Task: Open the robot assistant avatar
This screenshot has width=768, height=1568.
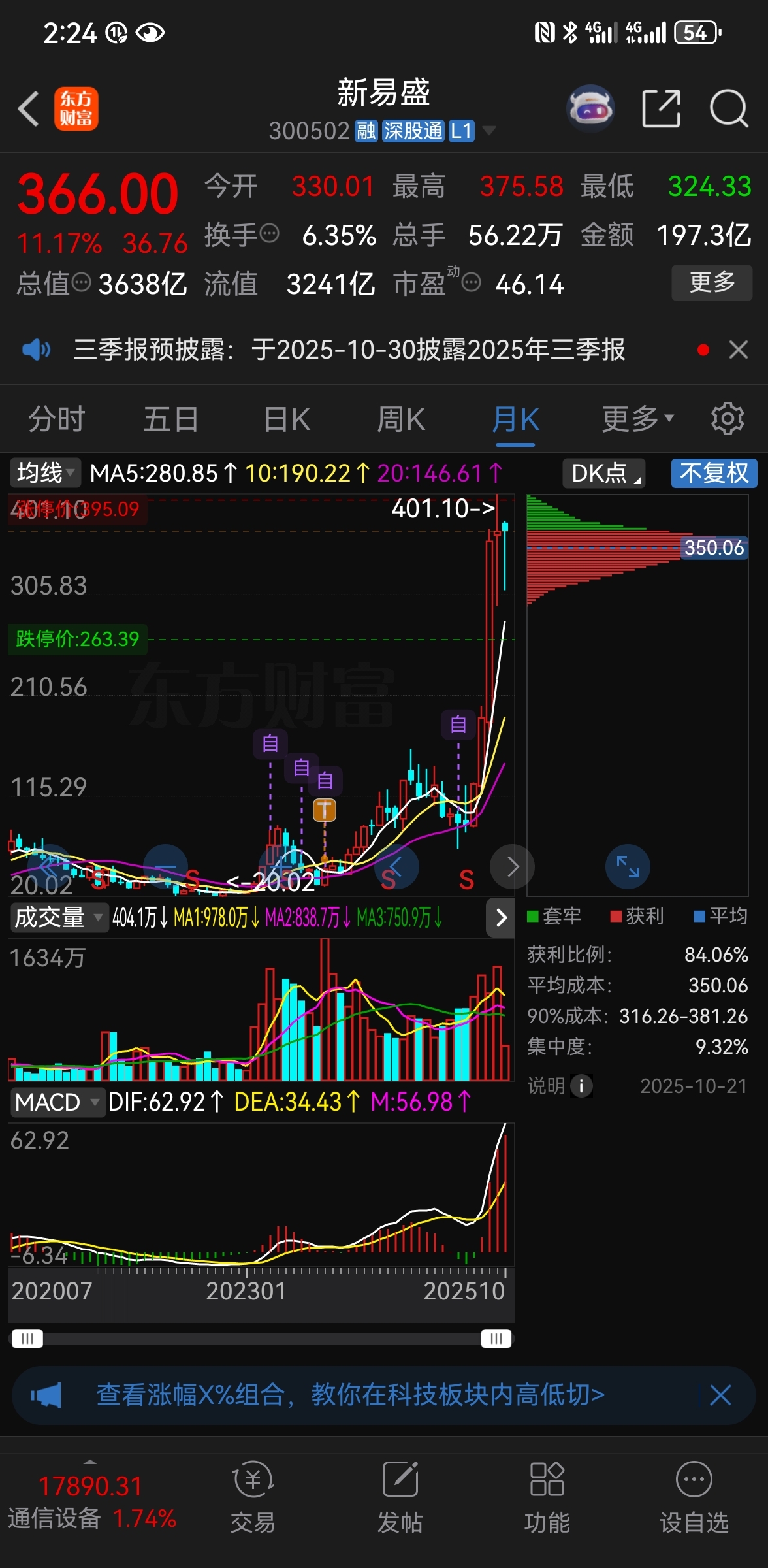Action: point(590,108)
